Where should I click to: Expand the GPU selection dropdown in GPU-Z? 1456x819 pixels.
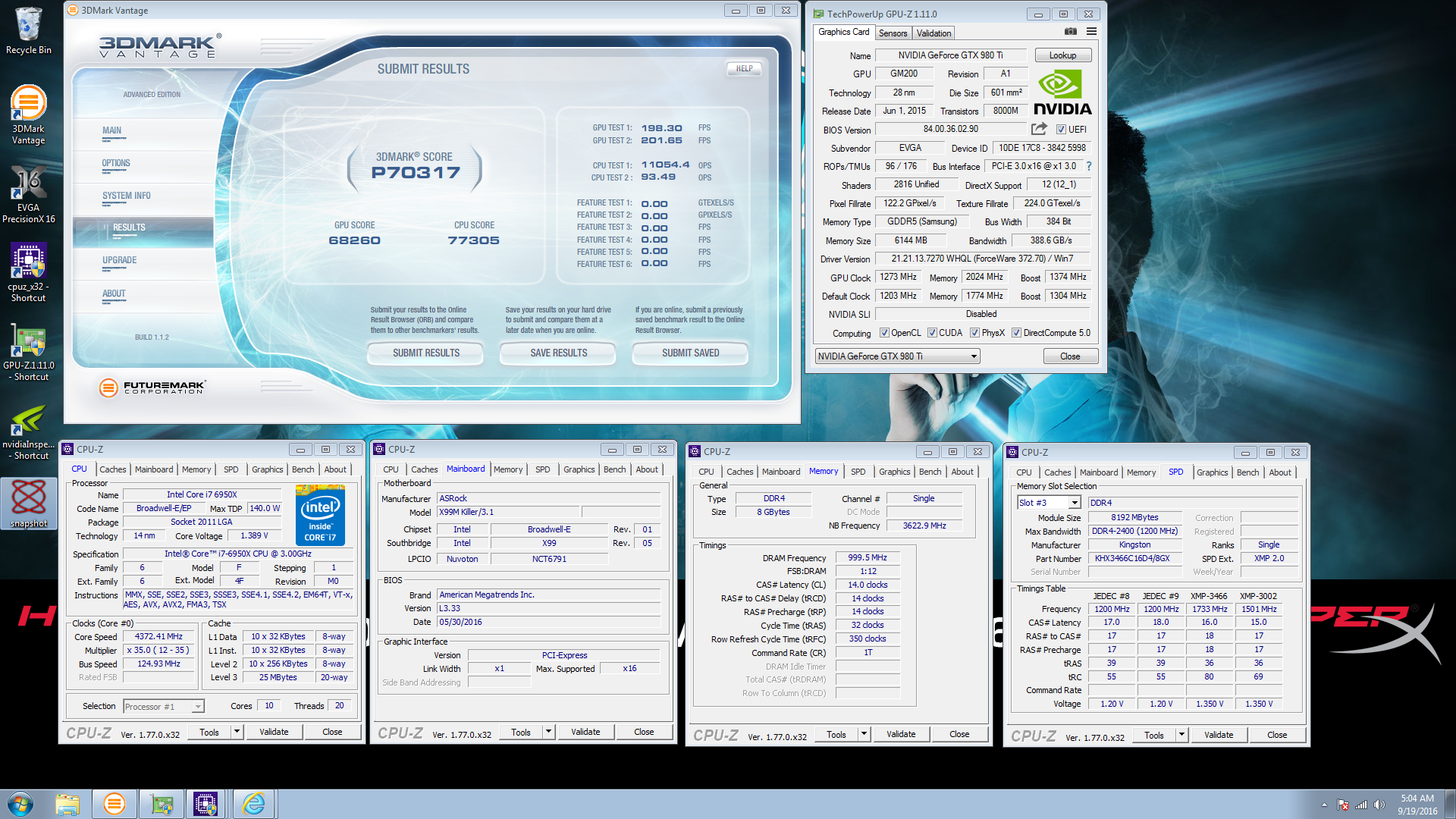pos(974,356)
